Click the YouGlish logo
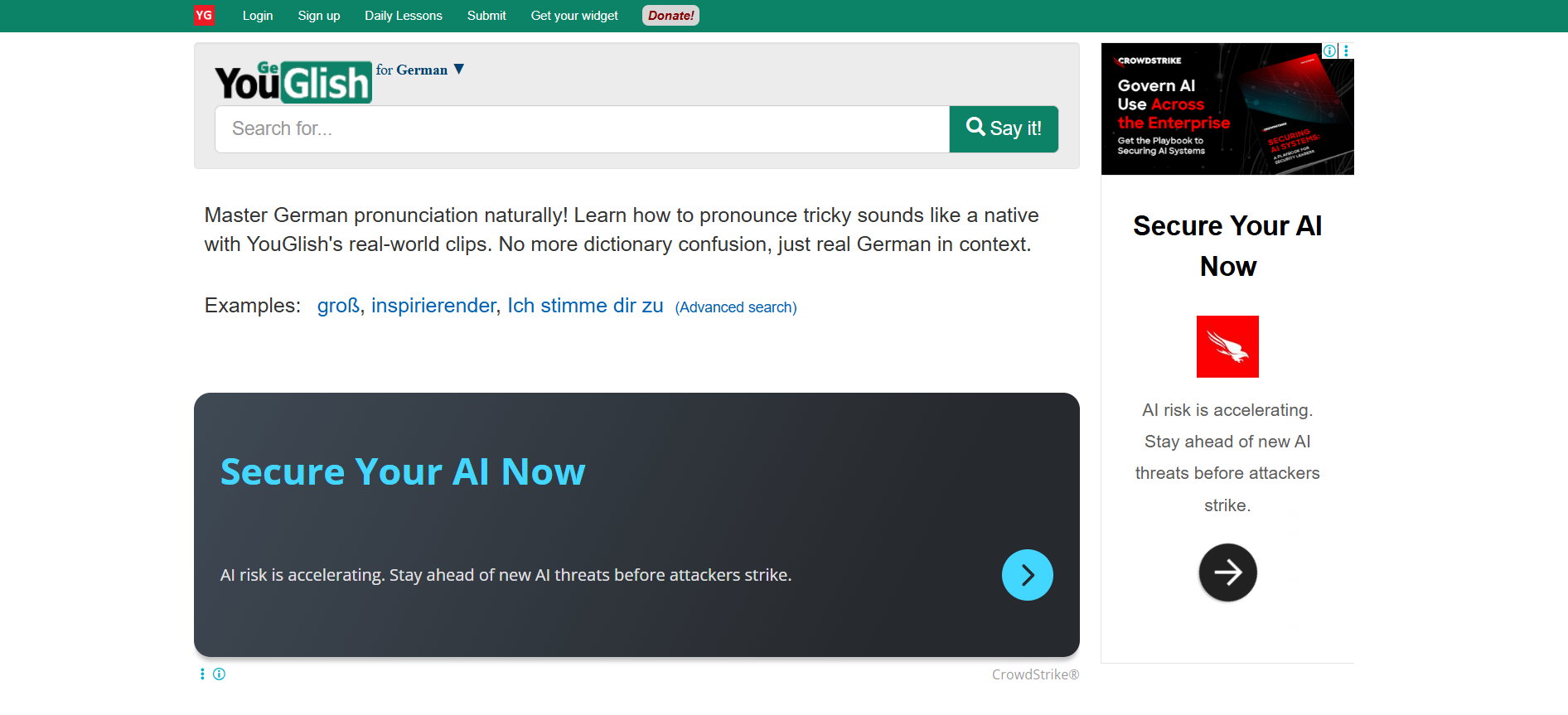Image resolution: width=1568 pixels, height=715 pixels. pos(293,82)
